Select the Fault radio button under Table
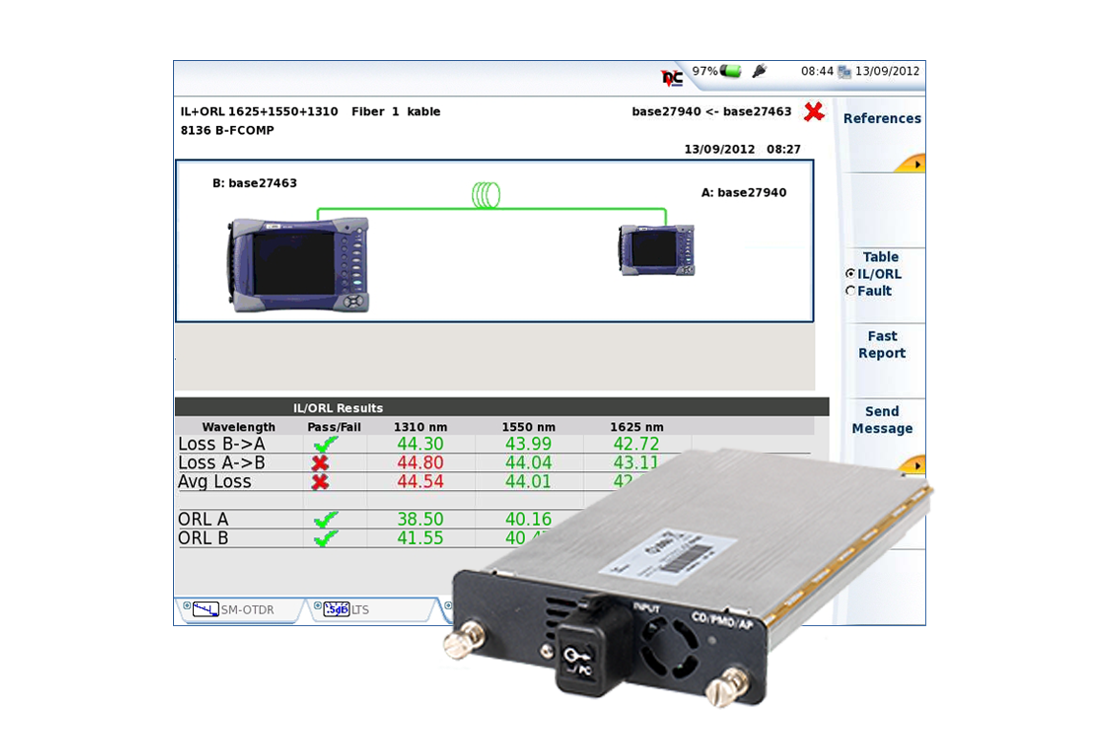1119x753 pixels. click(x=852, y=290)
